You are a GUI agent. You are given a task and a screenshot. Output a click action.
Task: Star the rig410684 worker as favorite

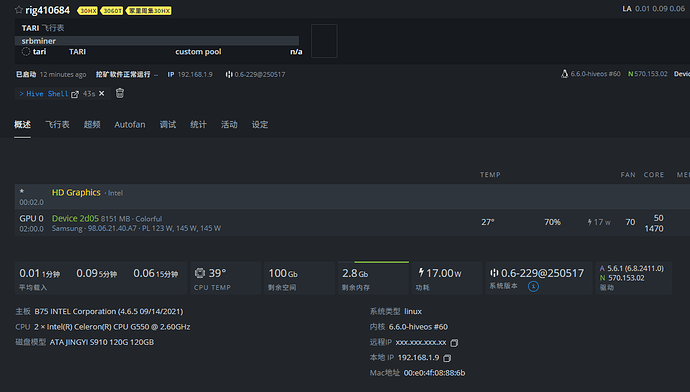tap(18, 10)
